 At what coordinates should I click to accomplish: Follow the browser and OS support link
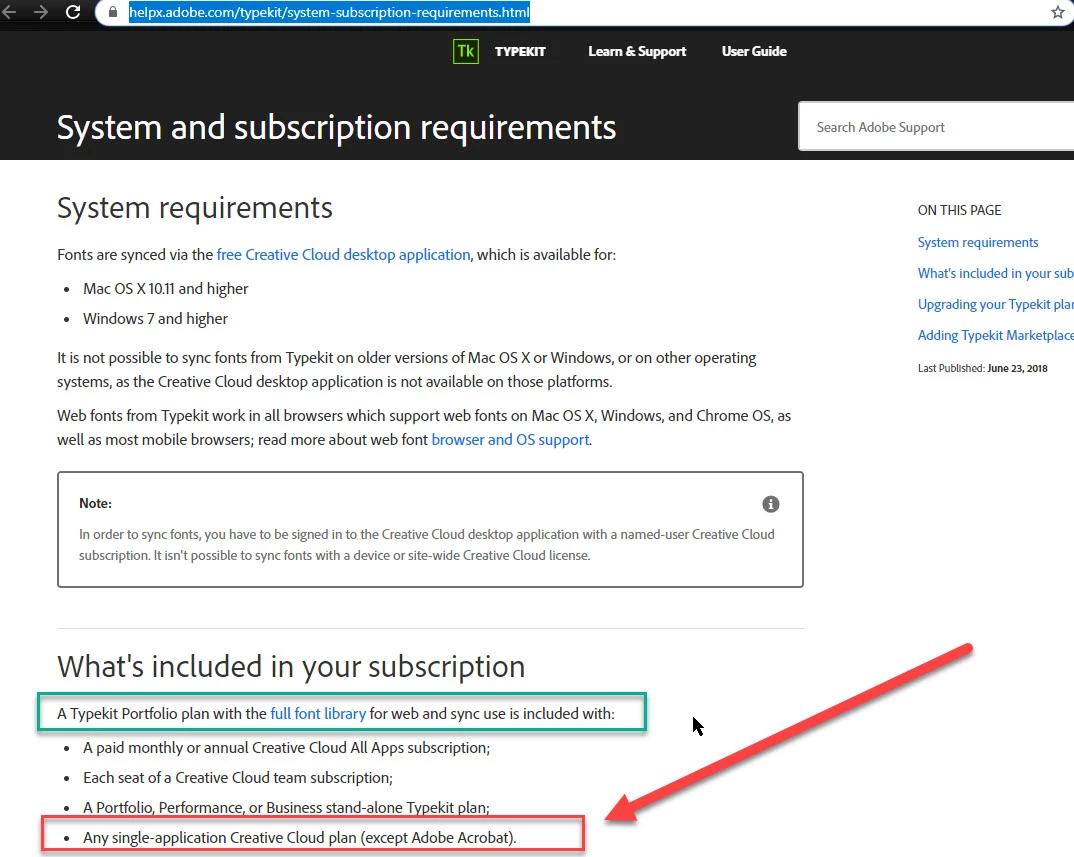coord(510,440)
